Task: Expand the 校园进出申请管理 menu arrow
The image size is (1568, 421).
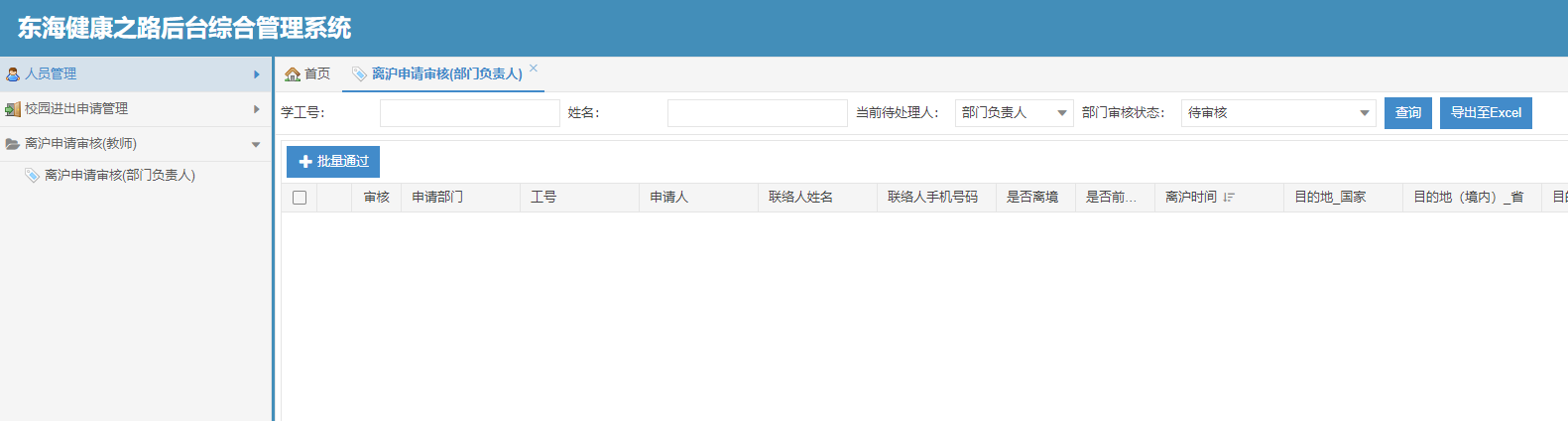Action: (x=256, y=109)
